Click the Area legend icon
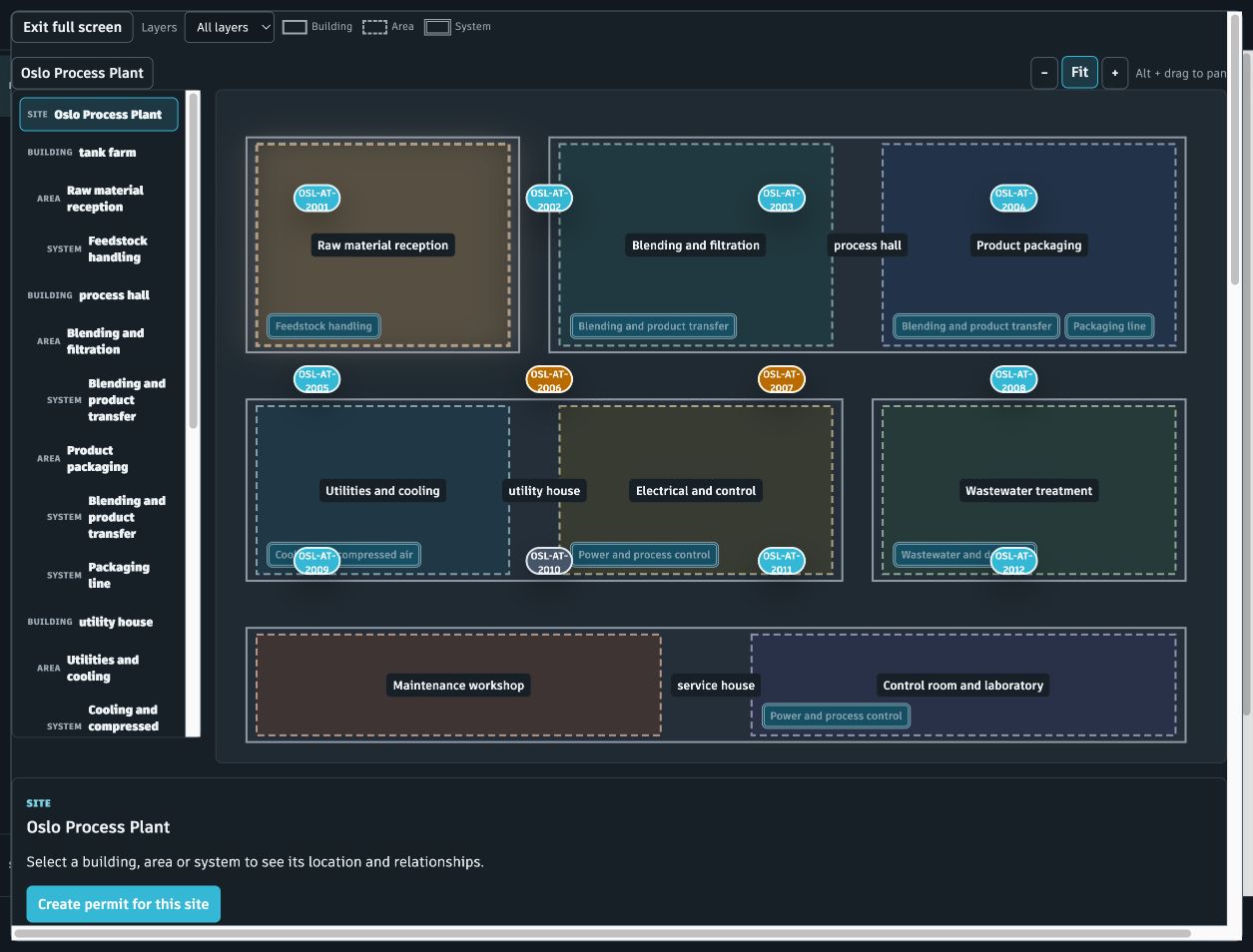This screenshot has width=1253, height=952. coord(374,27)
